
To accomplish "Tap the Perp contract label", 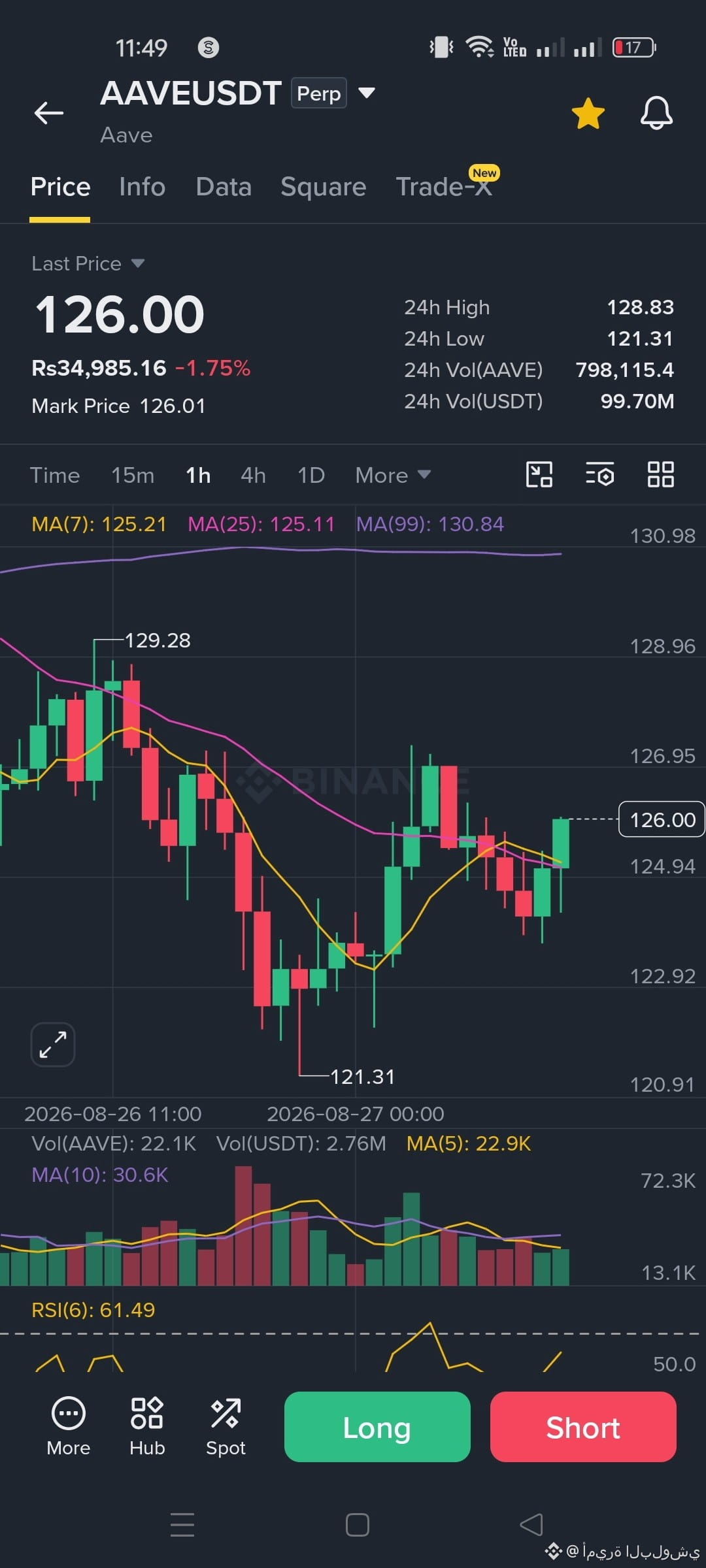I will (x=319, y=93).
